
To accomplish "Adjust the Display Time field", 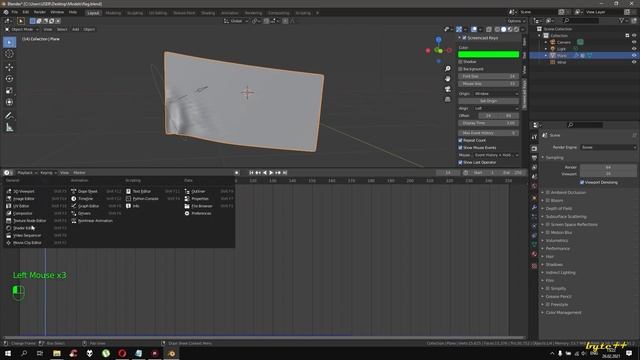I will (x=489, y=123).
